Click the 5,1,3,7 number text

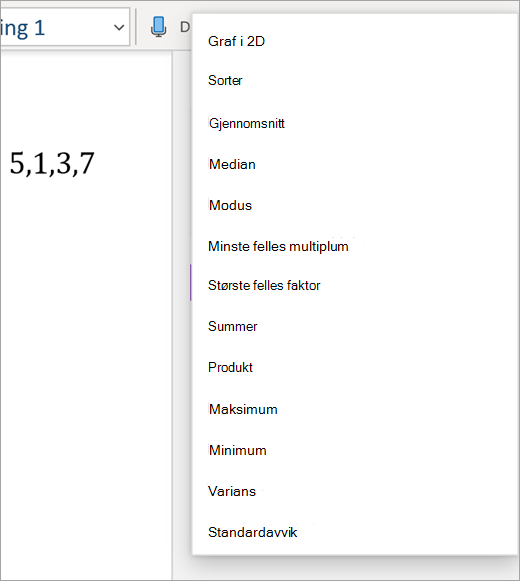[52, 163]
